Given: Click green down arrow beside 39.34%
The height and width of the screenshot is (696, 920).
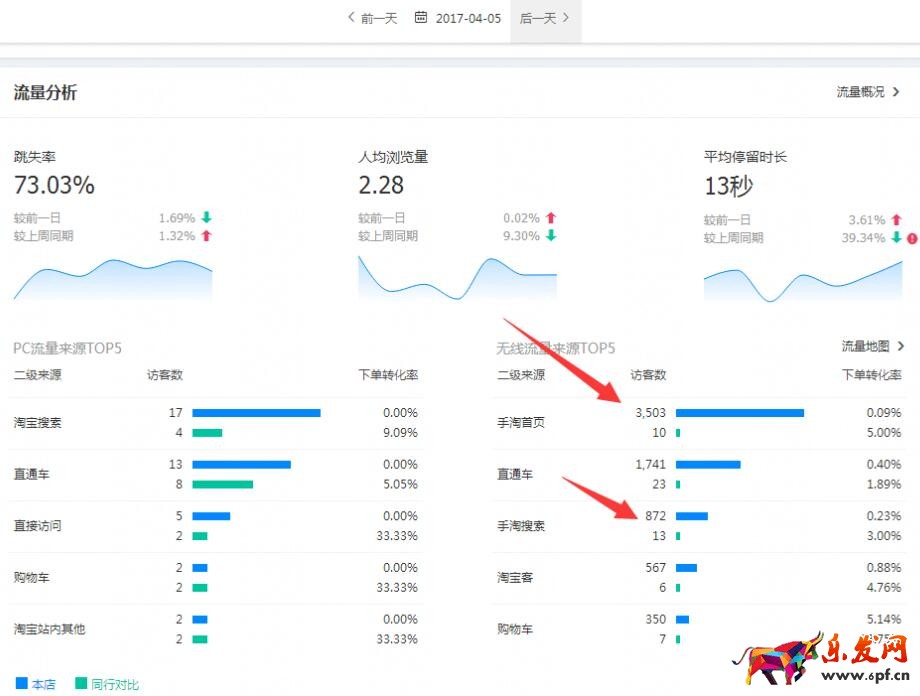Looking at the screenshot, I should tap(896, 238).
